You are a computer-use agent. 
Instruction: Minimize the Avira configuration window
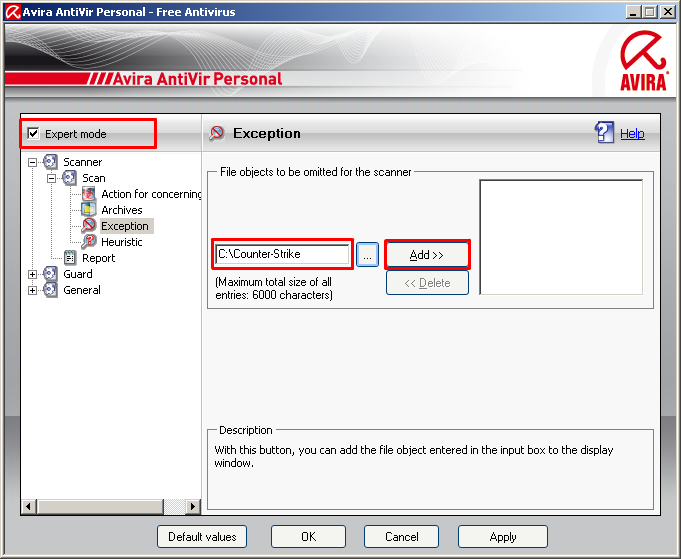point(633,12)
